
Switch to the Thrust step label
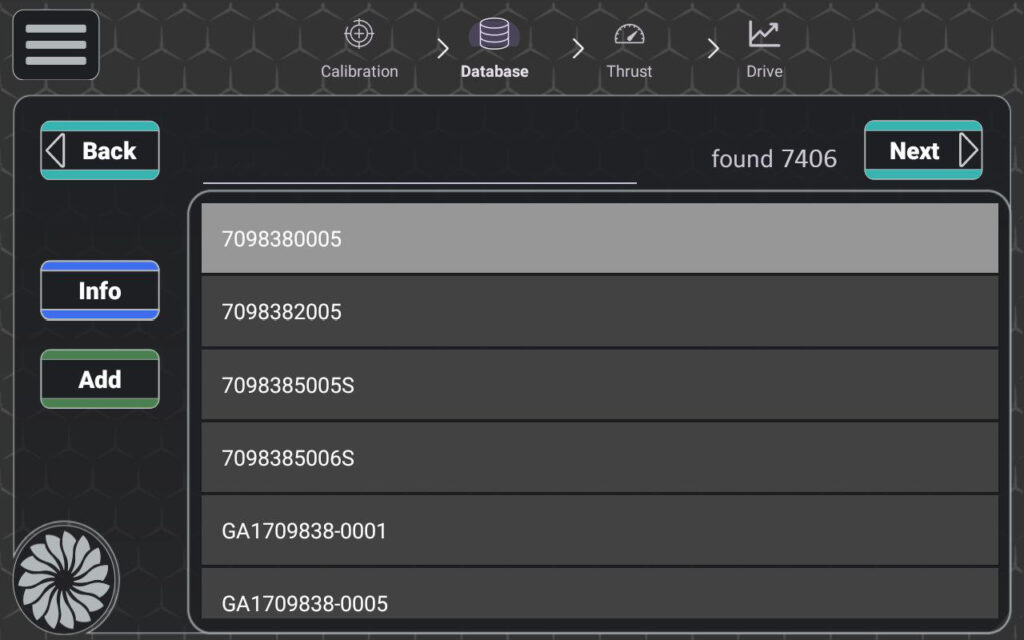coord(629,72)
